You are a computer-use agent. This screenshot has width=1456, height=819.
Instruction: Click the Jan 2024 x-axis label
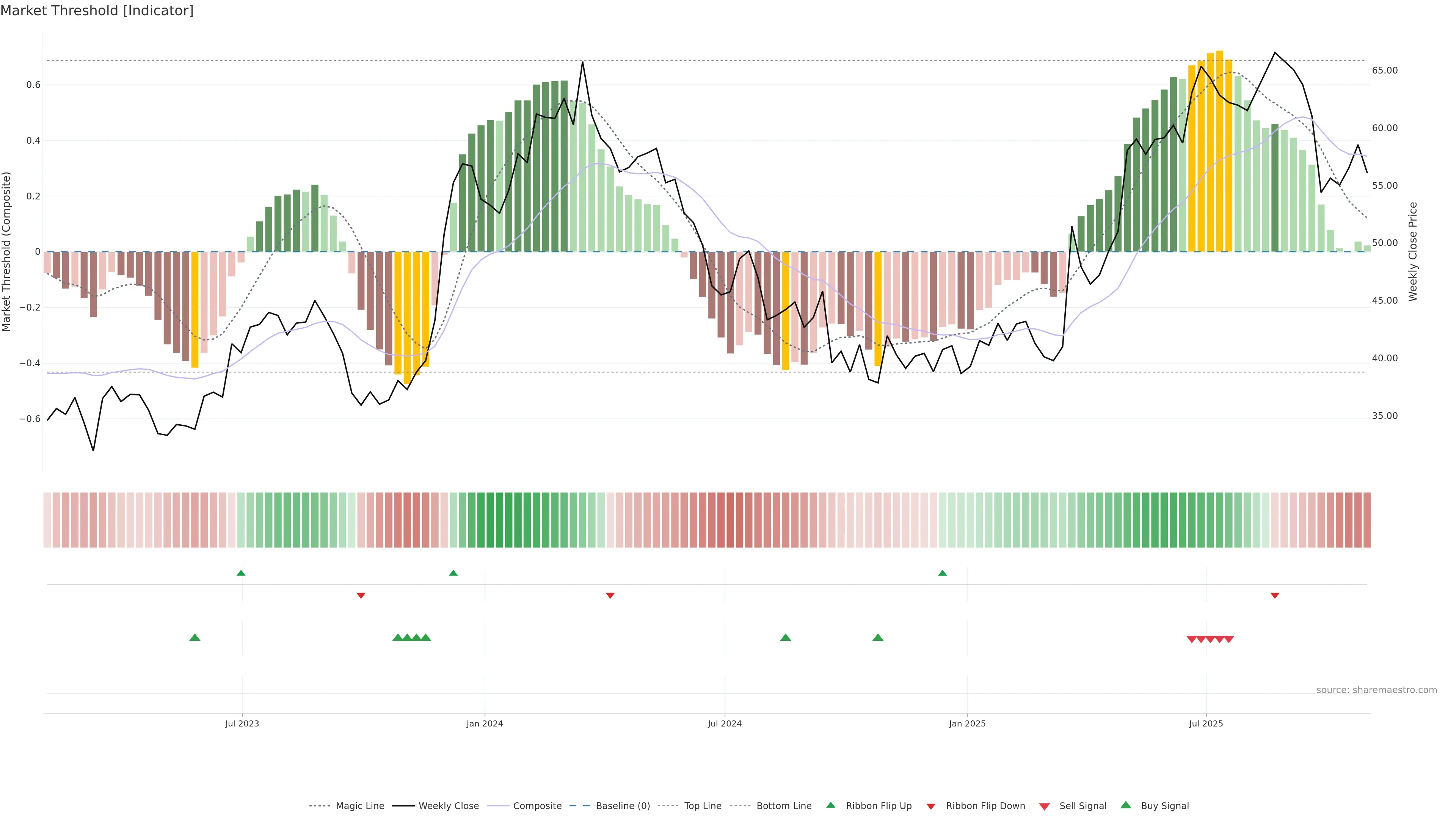pyautogui.click(x=485, y=723)
